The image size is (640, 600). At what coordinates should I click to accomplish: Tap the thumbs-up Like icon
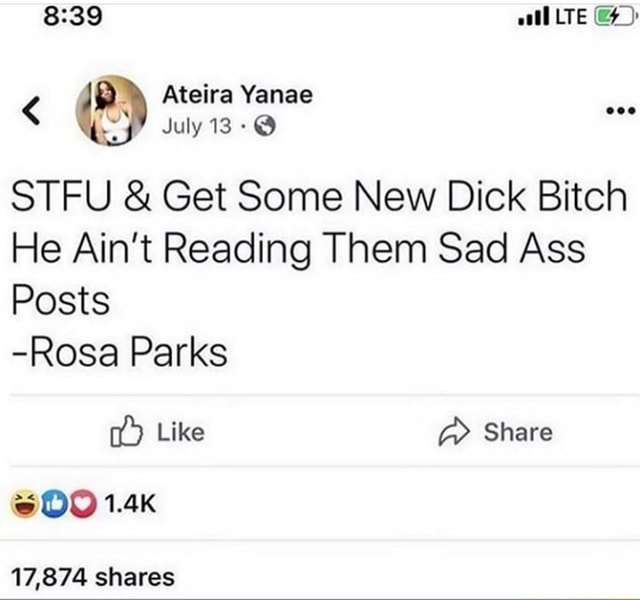127,431
